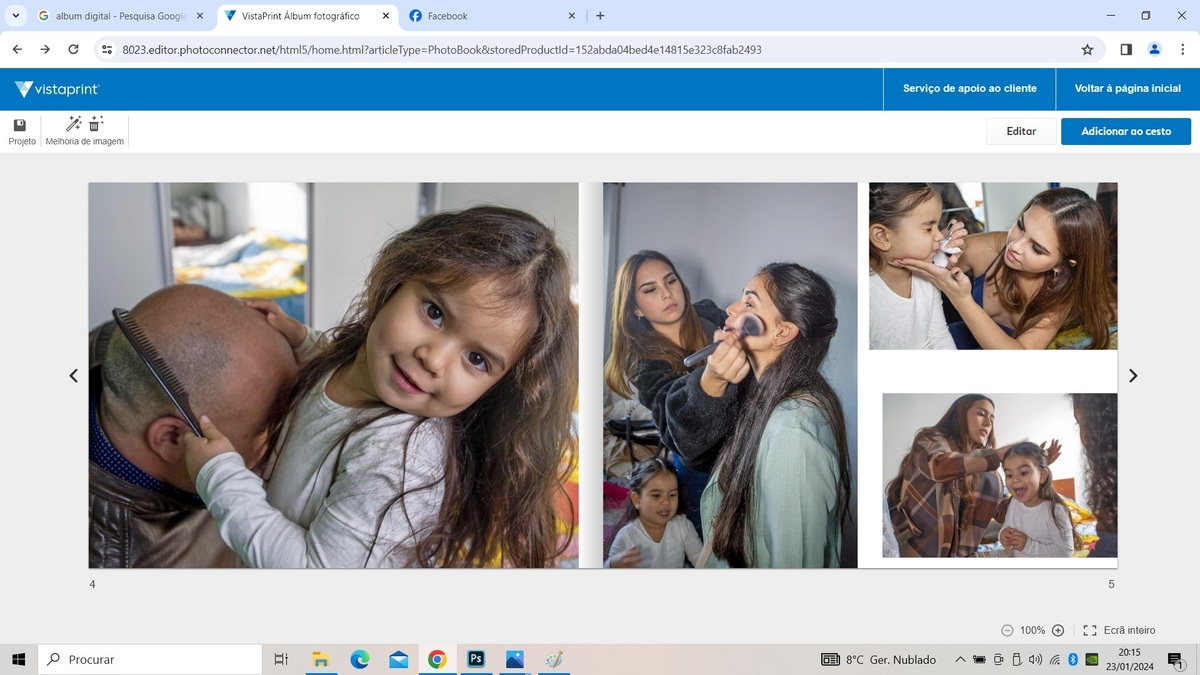1200x675 pixels.
Task: Zoom out with the minus icon
Action: pyautogui.click(x=1007, y=630)
